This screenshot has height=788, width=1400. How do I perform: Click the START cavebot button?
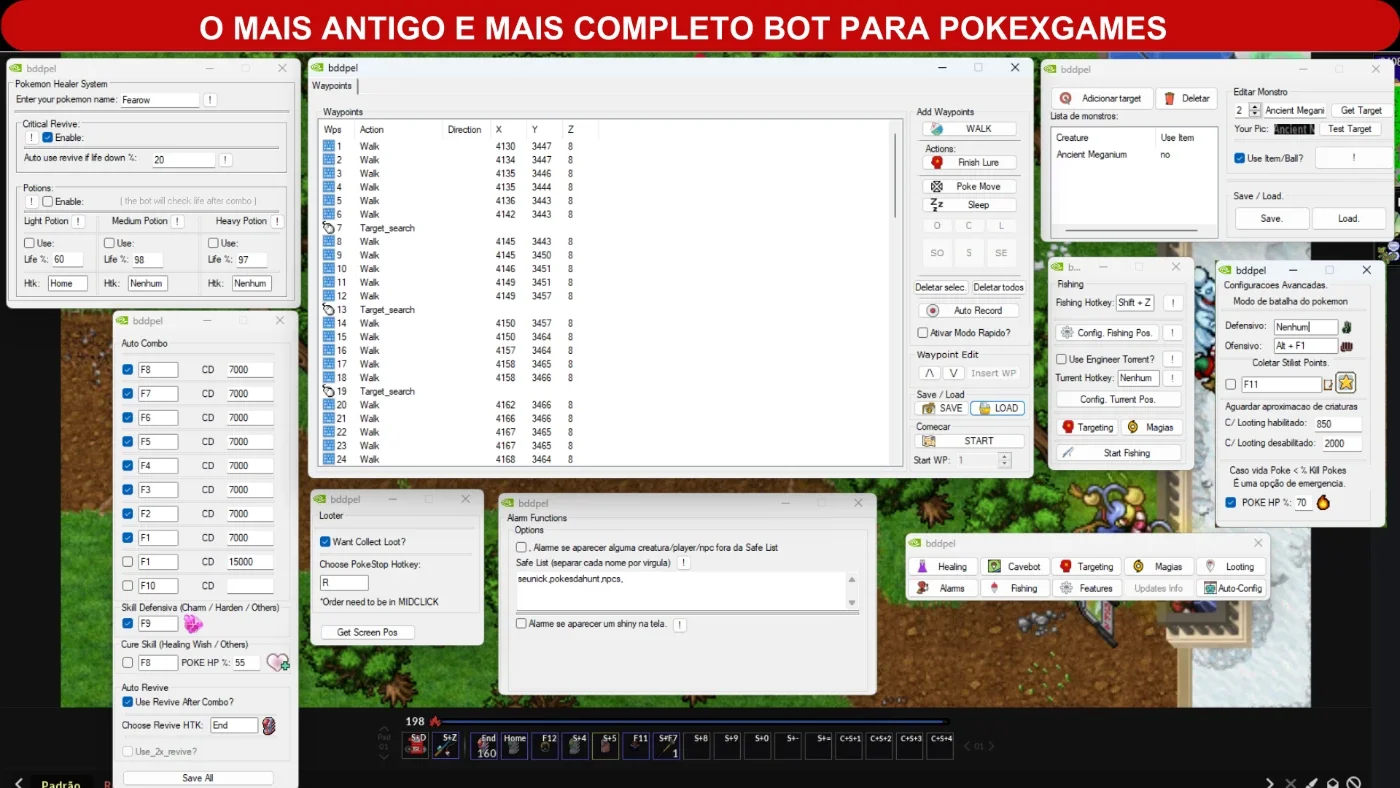(x=969, y=441)
